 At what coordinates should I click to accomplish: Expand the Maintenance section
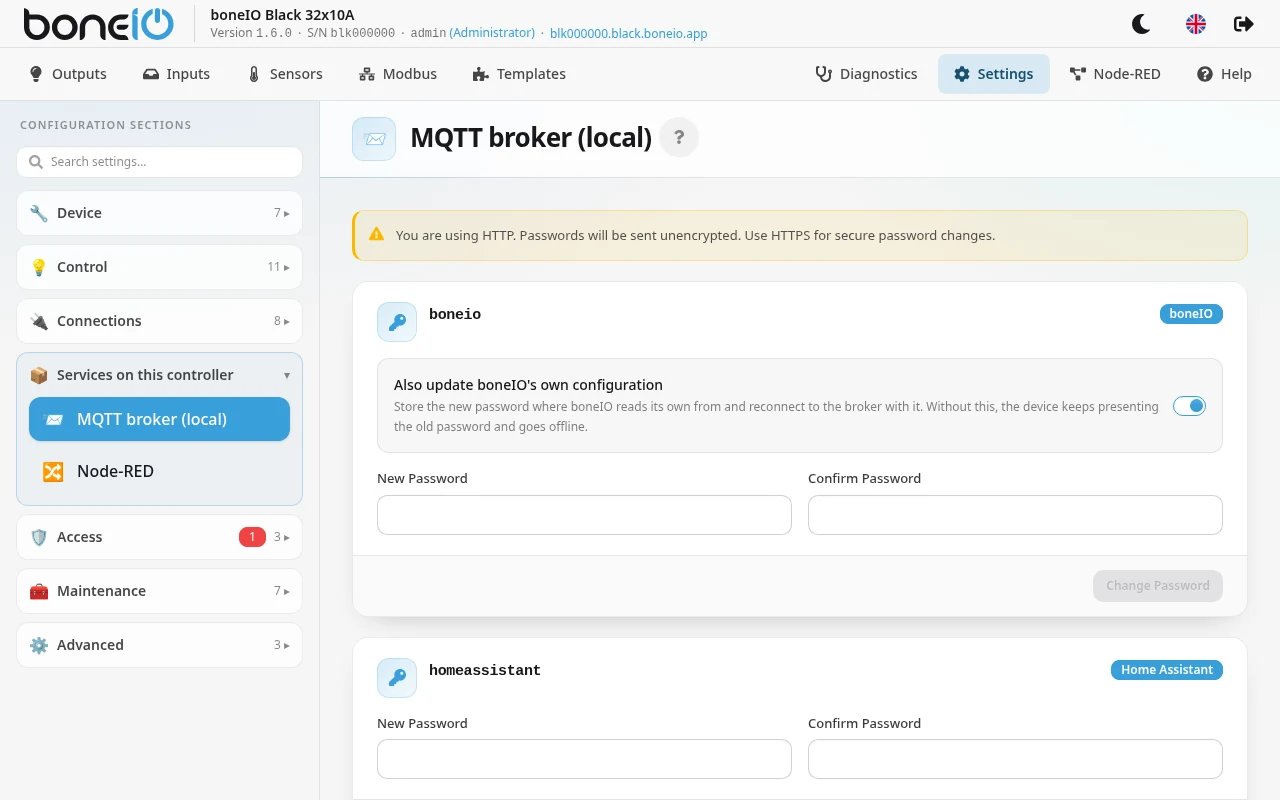159,591
